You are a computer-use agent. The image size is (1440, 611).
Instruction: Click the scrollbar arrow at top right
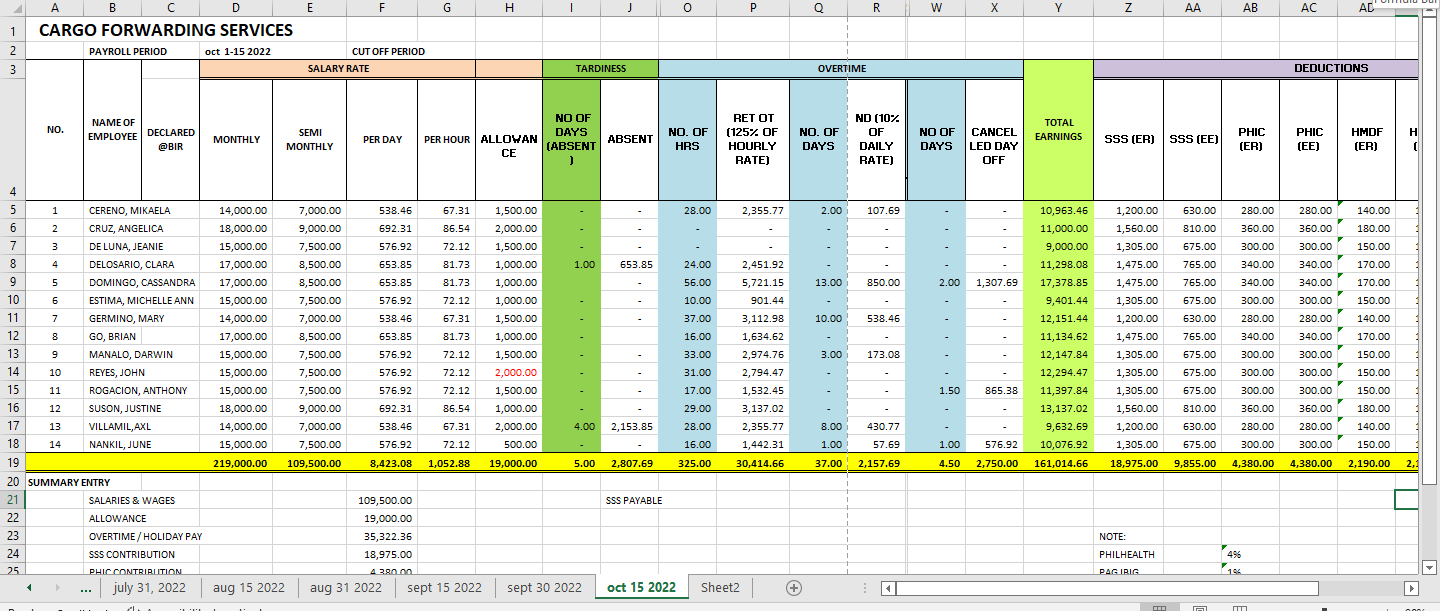(x=1432, y=8)
